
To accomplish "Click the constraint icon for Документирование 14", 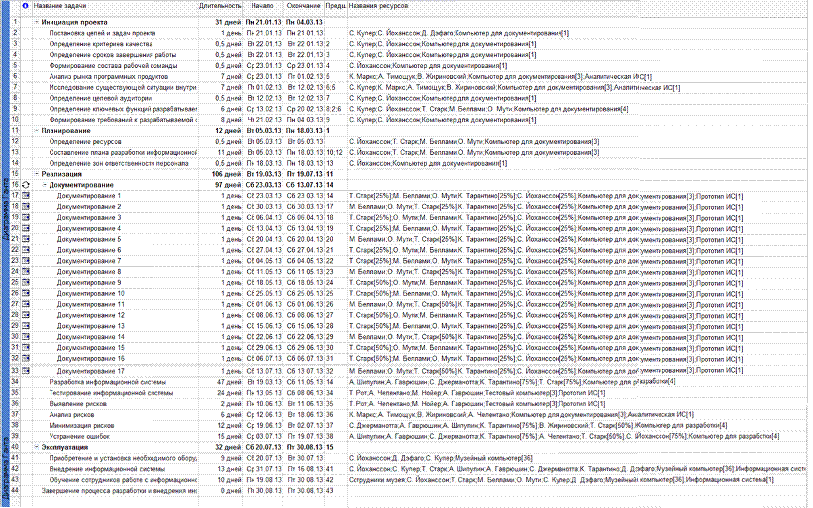I will click(26, 337).
